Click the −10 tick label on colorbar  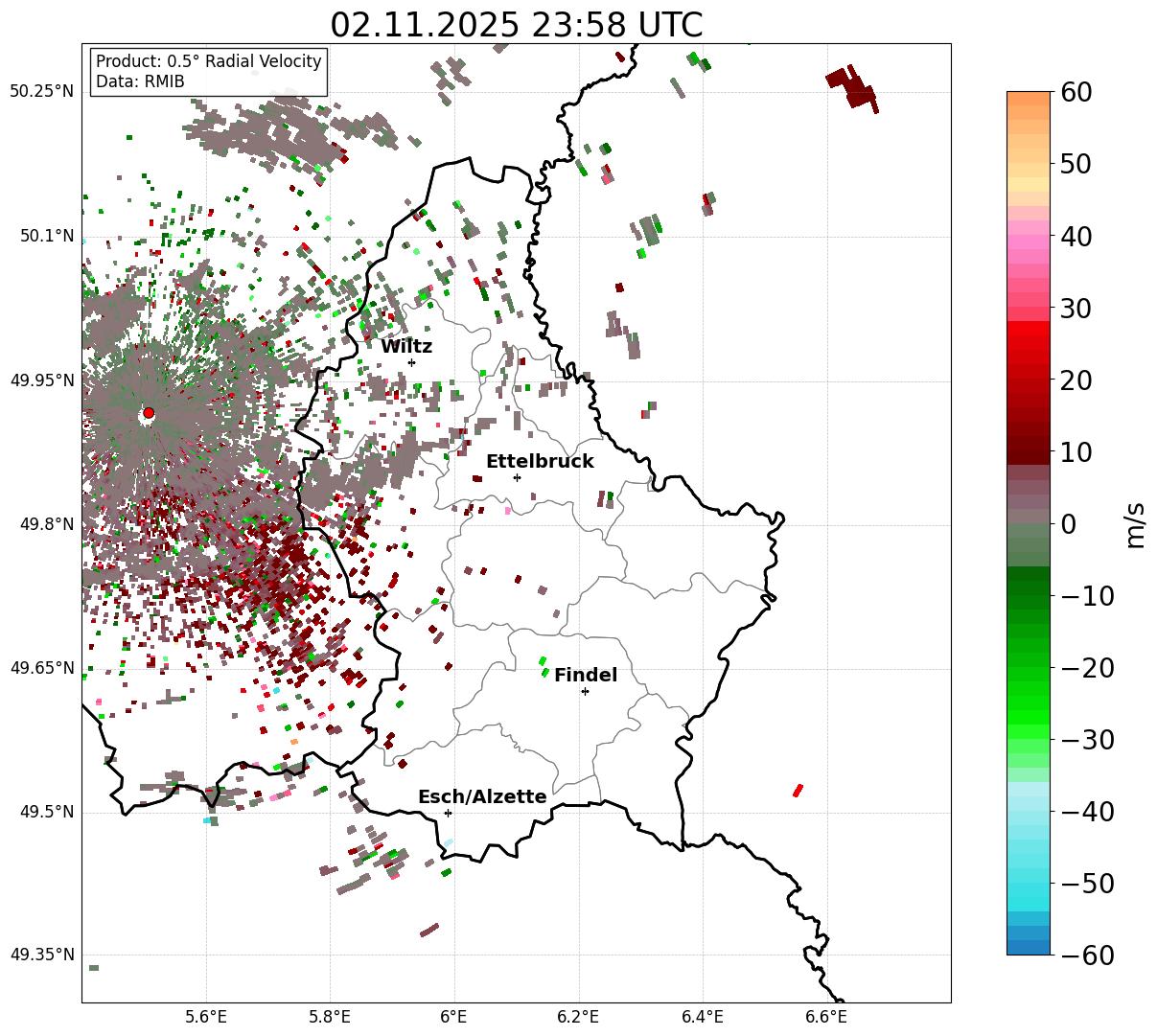1087,595
